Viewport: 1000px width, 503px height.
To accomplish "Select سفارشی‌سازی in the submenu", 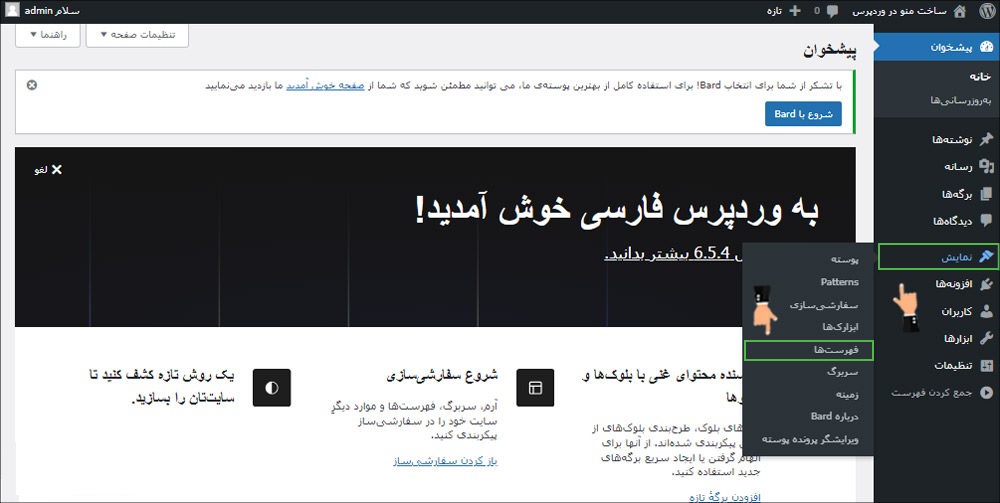I will click(824, 305).
